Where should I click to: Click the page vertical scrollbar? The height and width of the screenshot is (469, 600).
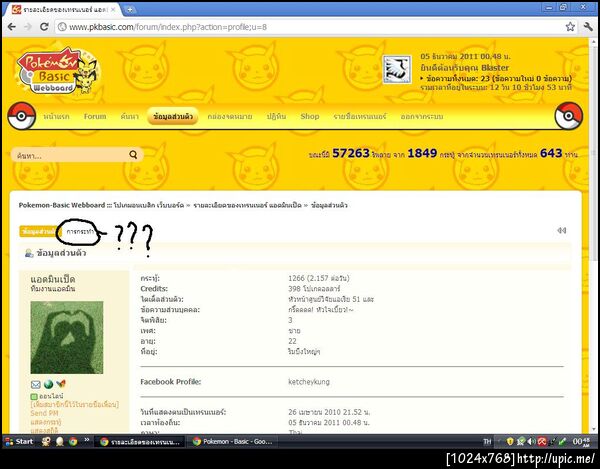(595, 237)
